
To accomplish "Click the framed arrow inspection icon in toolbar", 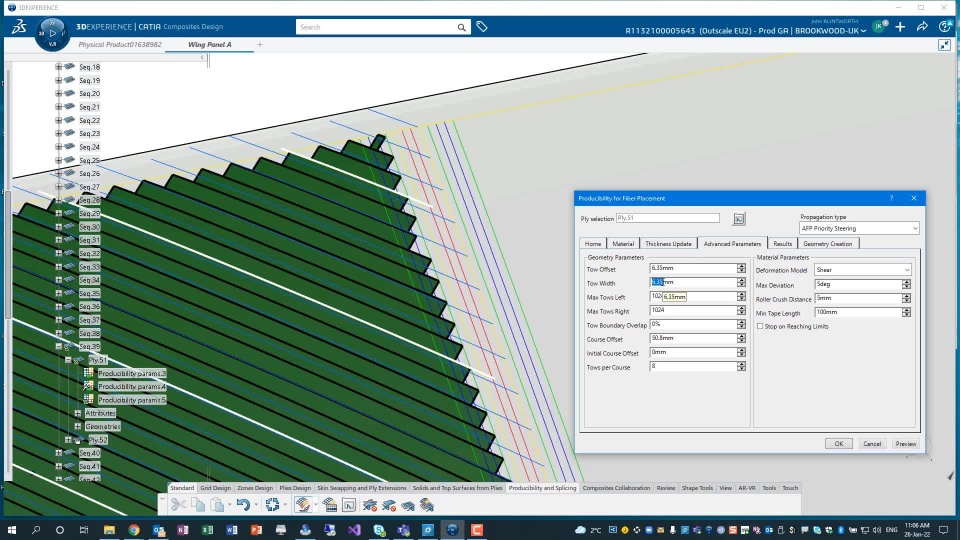I will point(349,504).
